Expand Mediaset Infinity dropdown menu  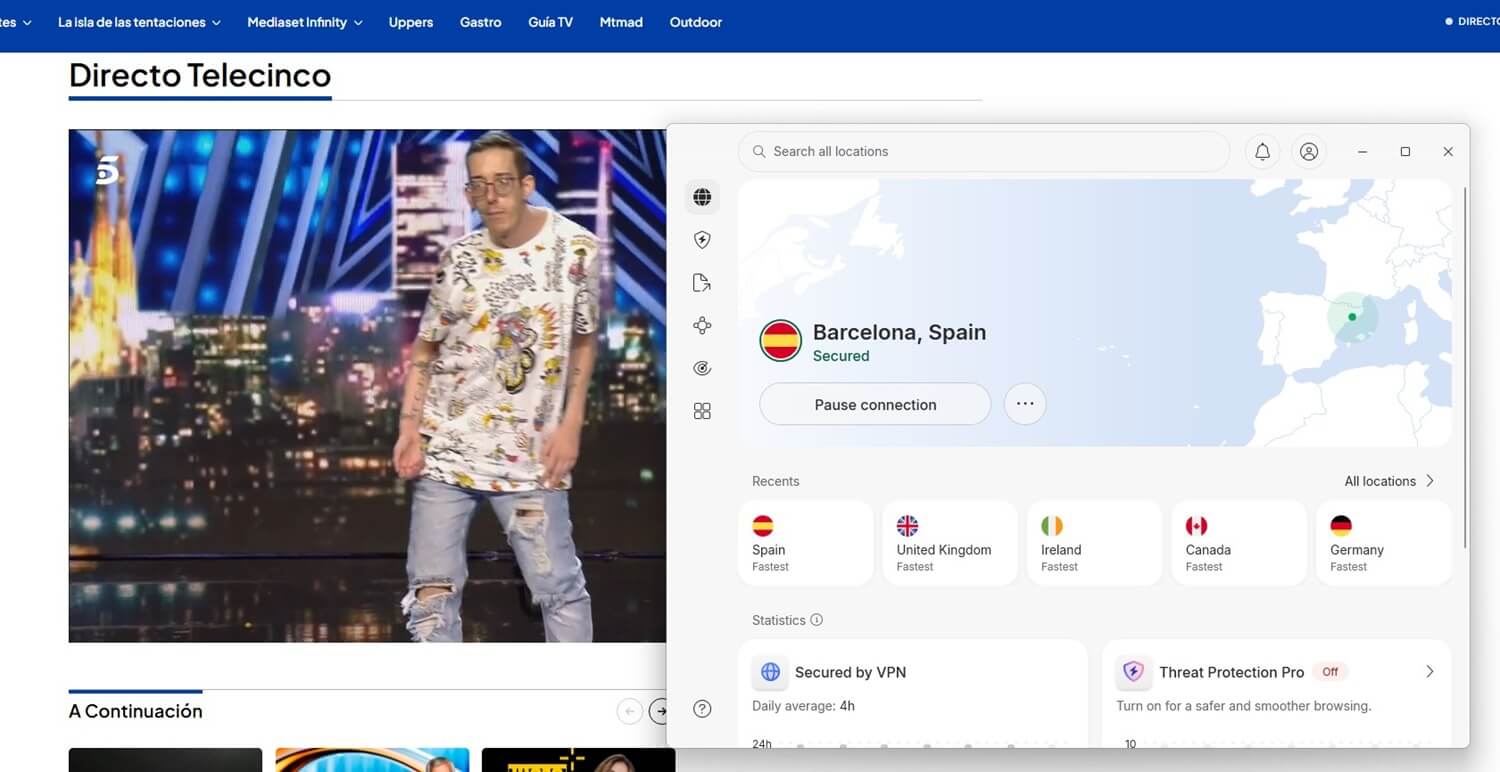305,22
